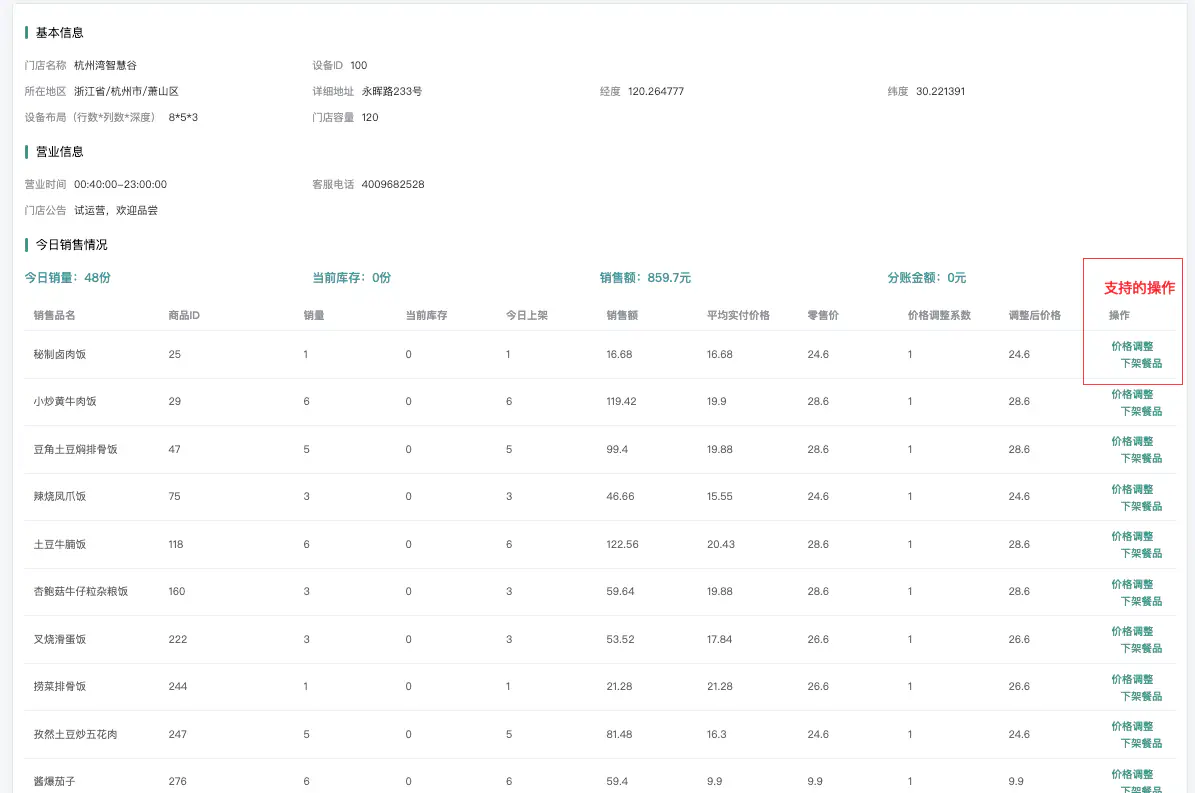
Task: Click 下架餐品 in the 豆角土豆焖排骨饭 row
Action: point(1141,459)
